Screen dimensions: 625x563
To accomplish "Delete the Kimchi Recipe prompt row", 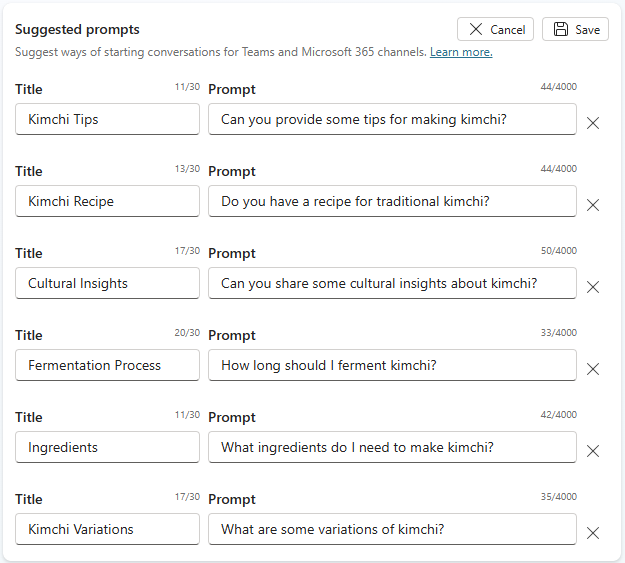I will tap(592, 205).
